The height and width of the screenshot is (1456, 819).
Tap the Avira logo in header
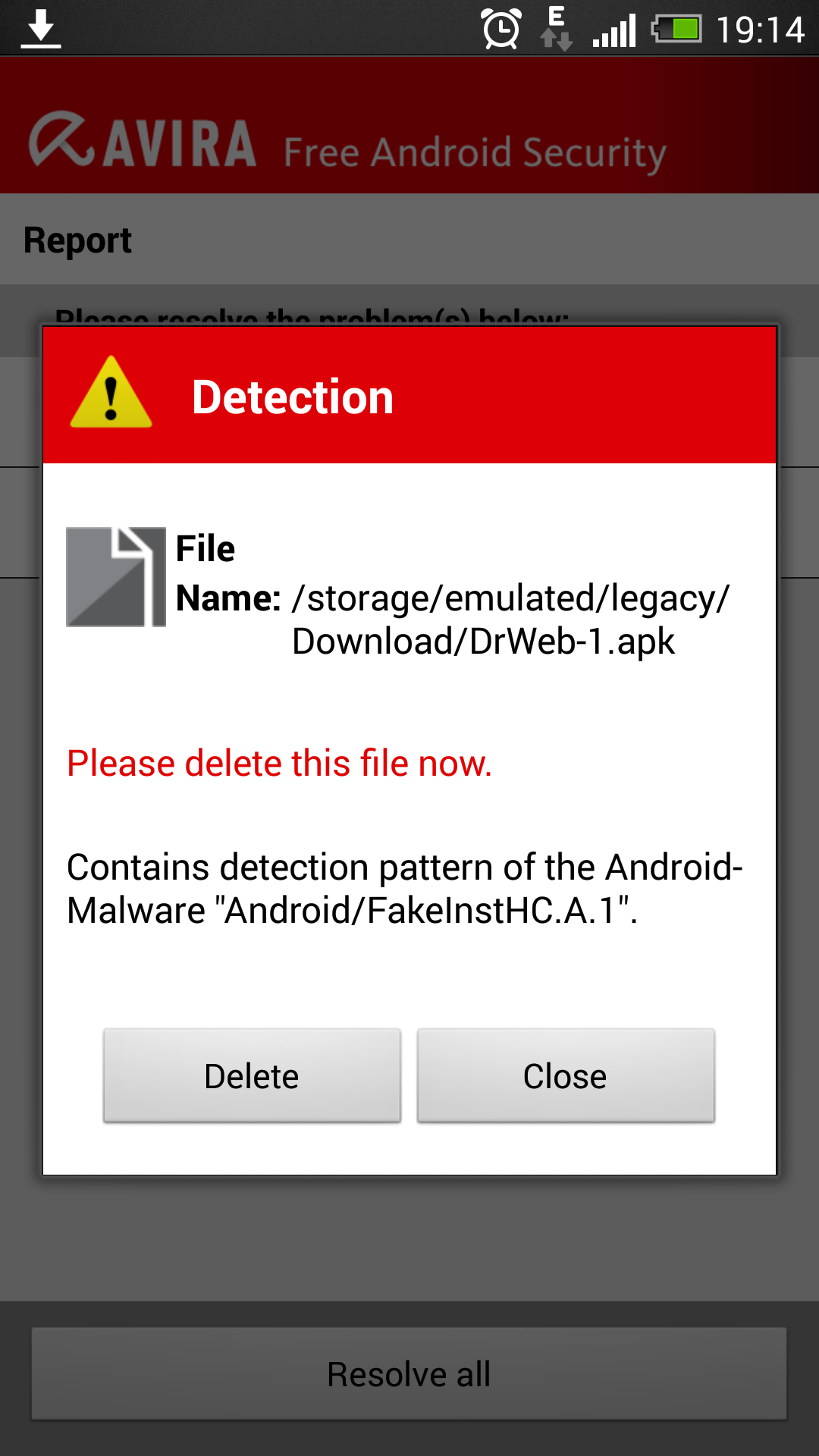coord(143,142)
